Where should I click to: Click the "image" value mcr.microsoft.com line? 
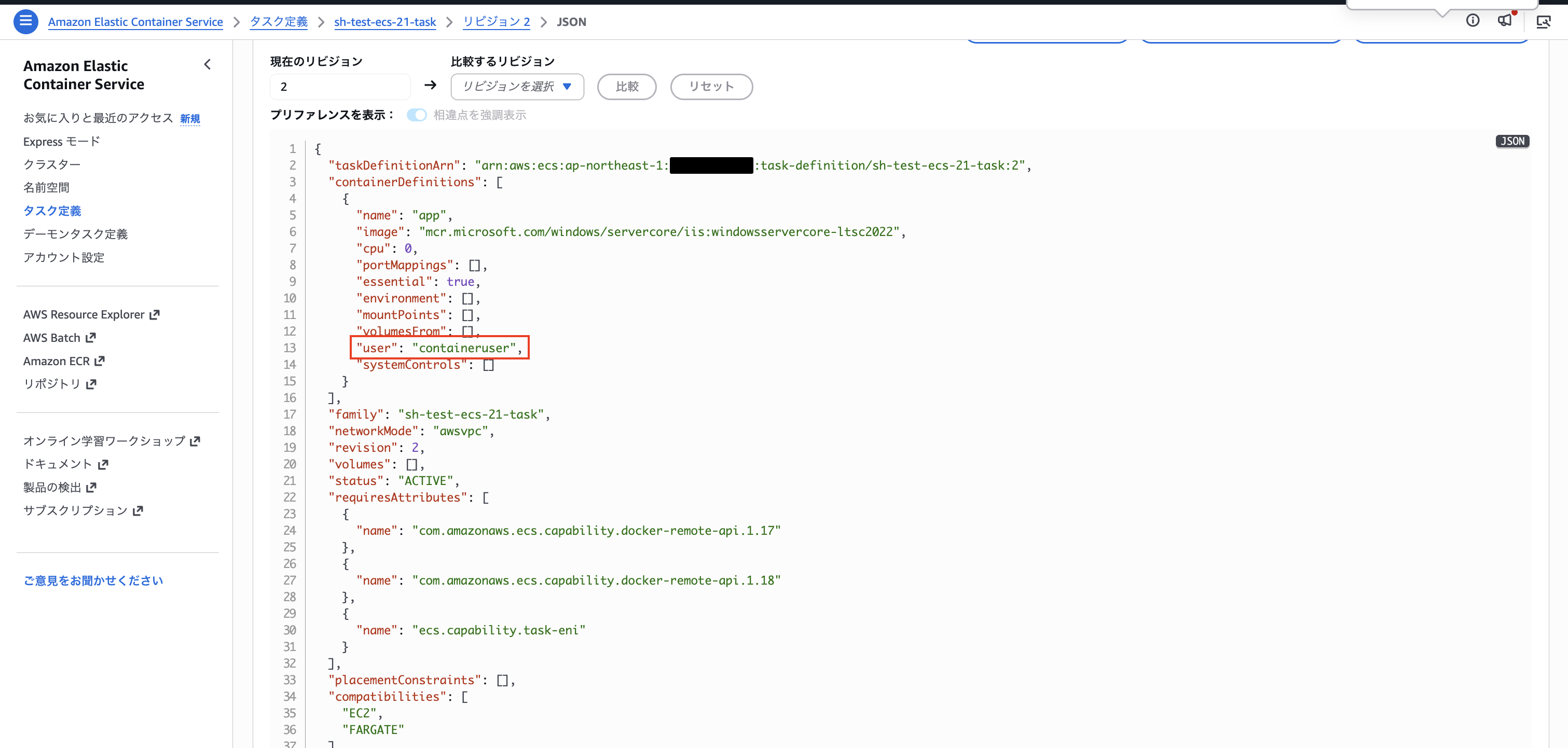coord(631,232)
